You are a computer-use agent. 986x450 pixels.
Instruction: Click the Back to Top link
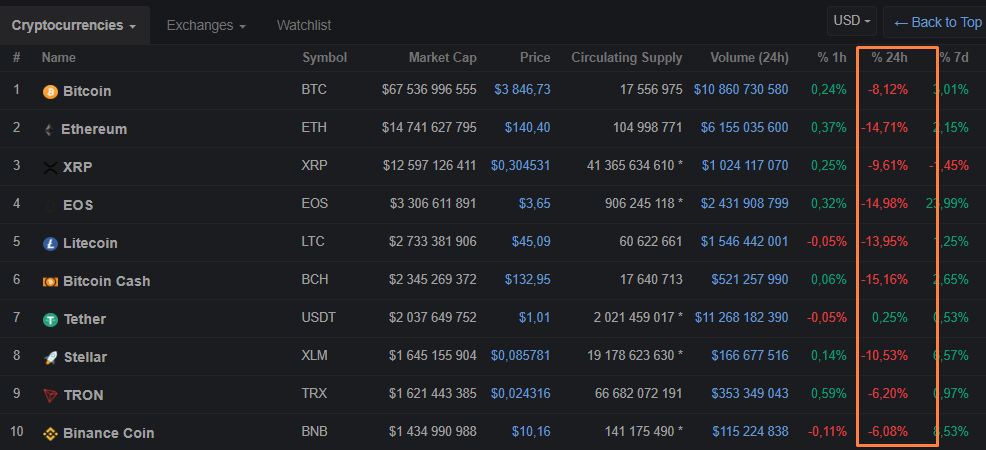pyautogui.click(x=937, y=22)
